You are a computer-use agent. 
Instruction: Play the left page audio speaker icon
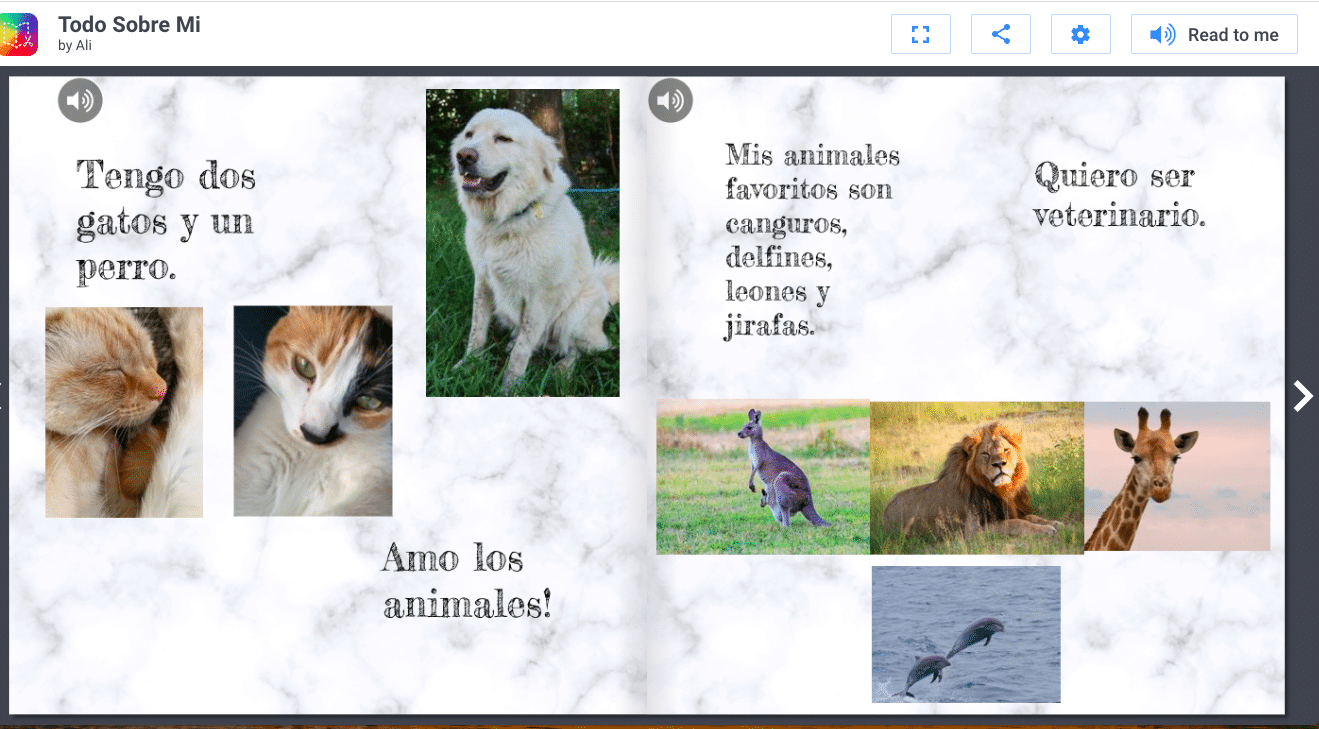(x=80, y=100)
